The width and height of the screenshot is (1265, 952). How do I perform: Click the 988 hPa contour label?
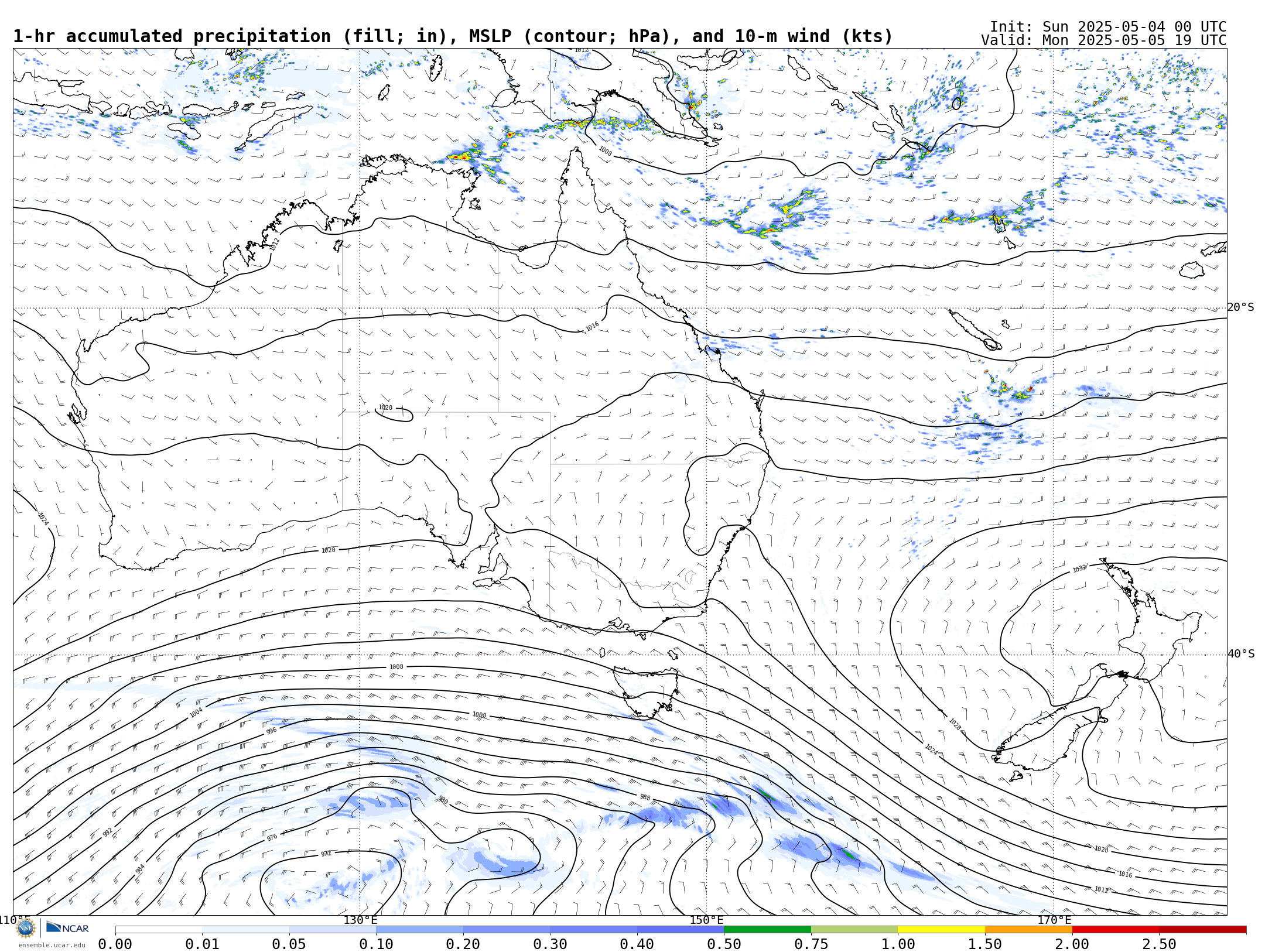click(x=645, y=797)
